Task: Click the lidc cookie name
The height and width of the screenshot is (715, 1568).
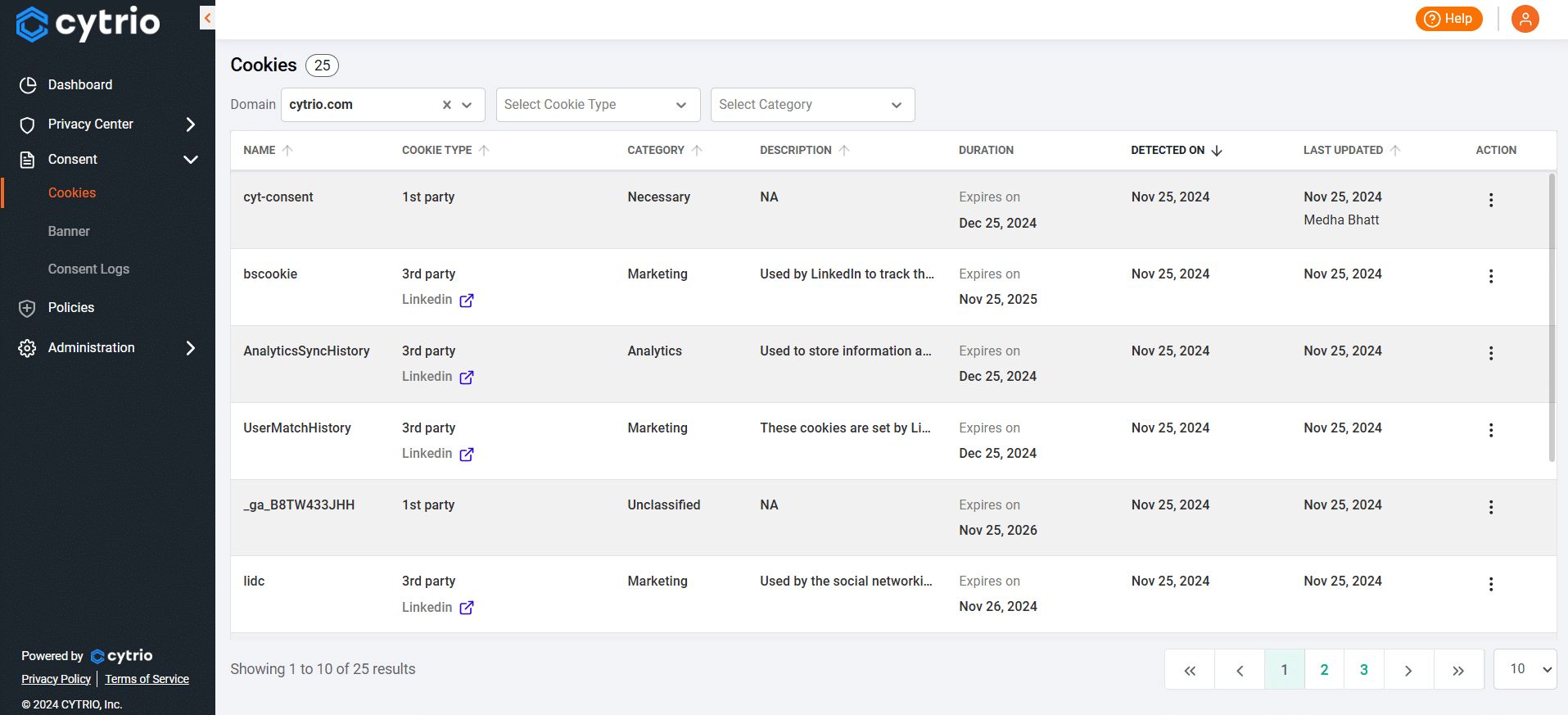Action: (254, 582)
